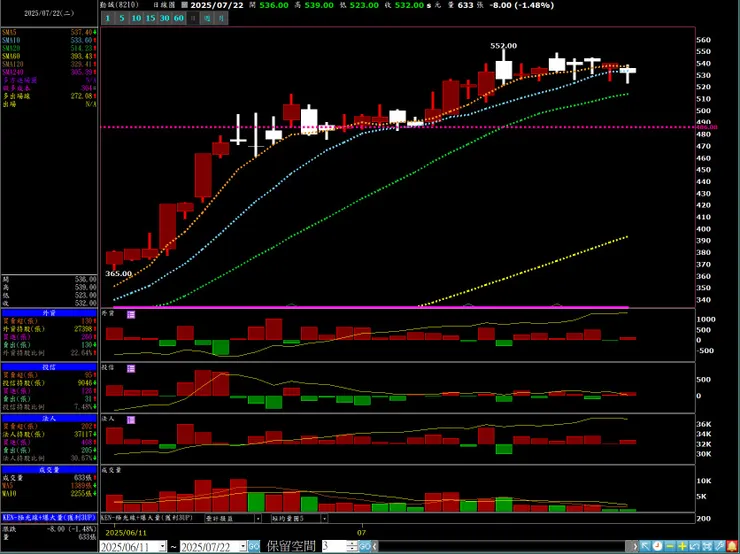Click the 保留空間 input field with value 3
Viewport: 740px width, 554px height.
tap(333, 547)
